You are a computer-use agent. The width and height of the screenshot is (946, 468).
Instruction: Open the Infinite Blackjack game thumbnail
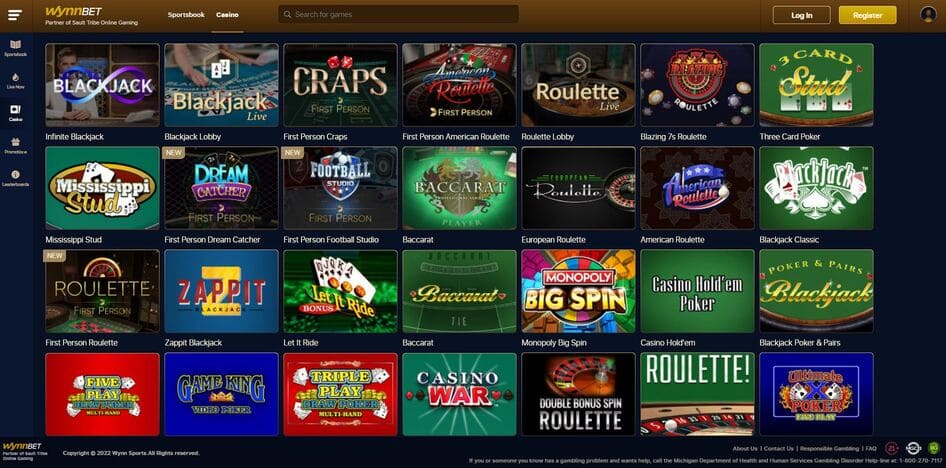(x=103, y=84)
